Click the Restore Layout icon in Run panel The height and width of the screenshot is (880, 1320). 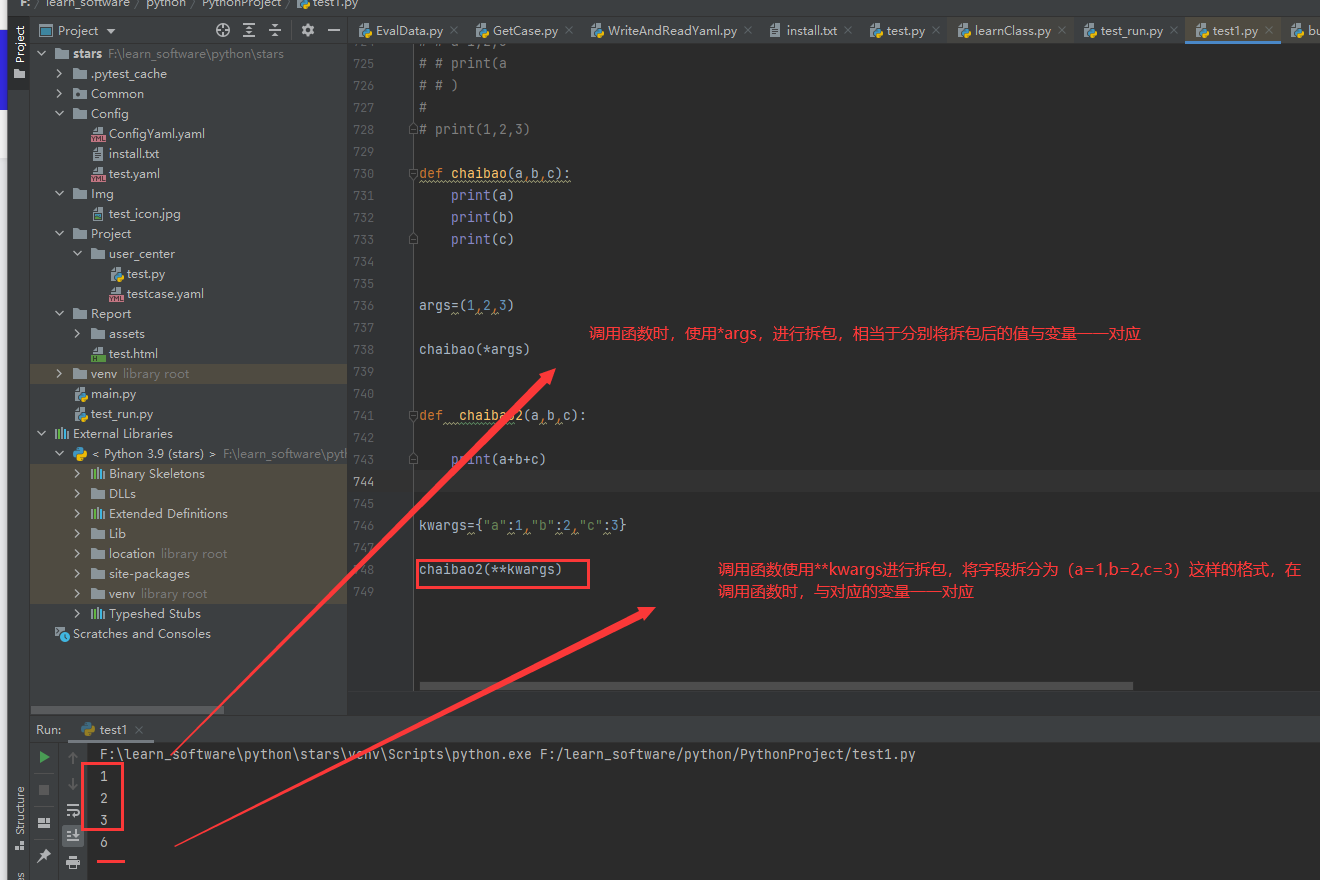pos(44,823)
